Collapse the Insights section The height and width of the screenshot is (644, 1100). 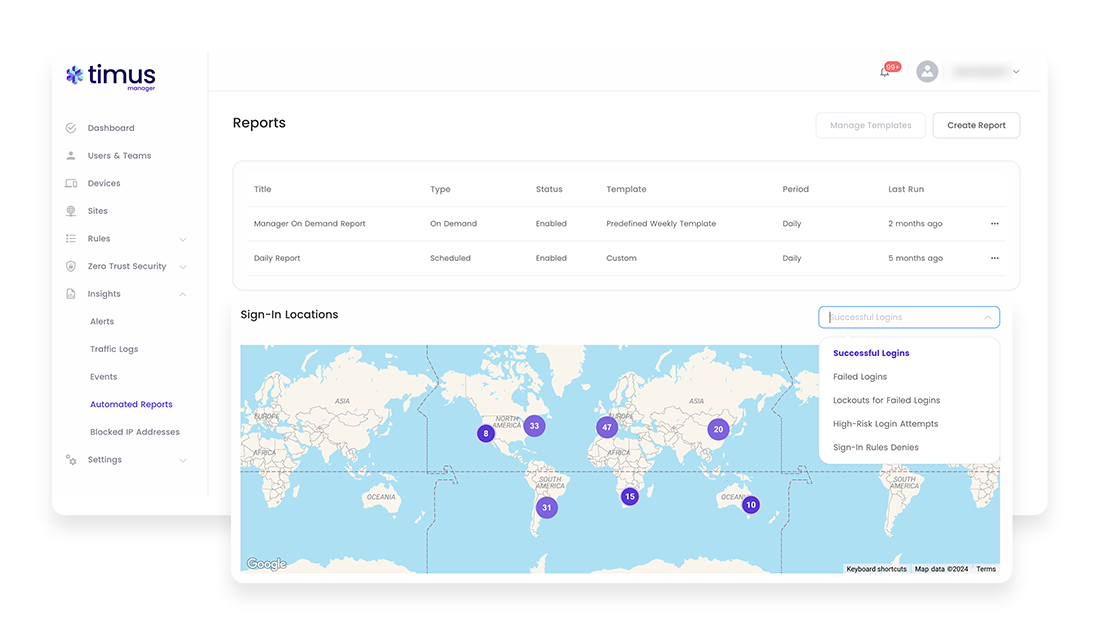pos(182,293)
